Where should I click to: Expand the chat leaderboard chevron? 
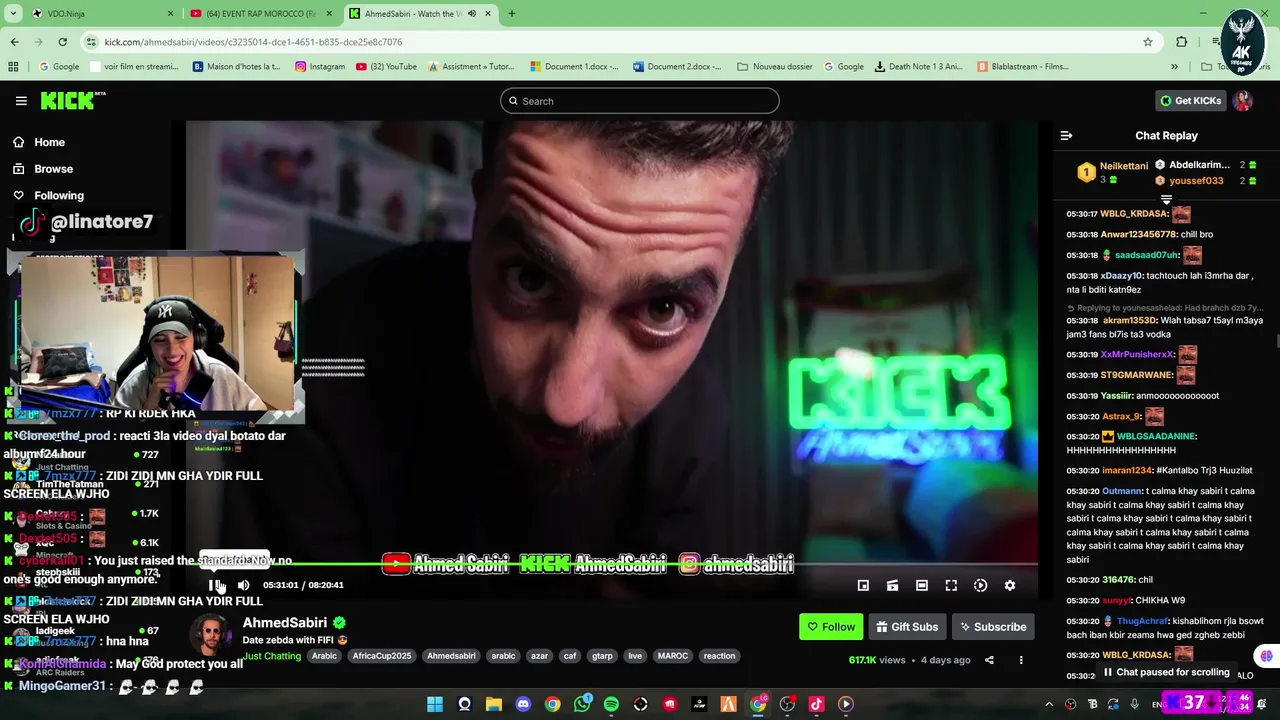coord(1166,199)
